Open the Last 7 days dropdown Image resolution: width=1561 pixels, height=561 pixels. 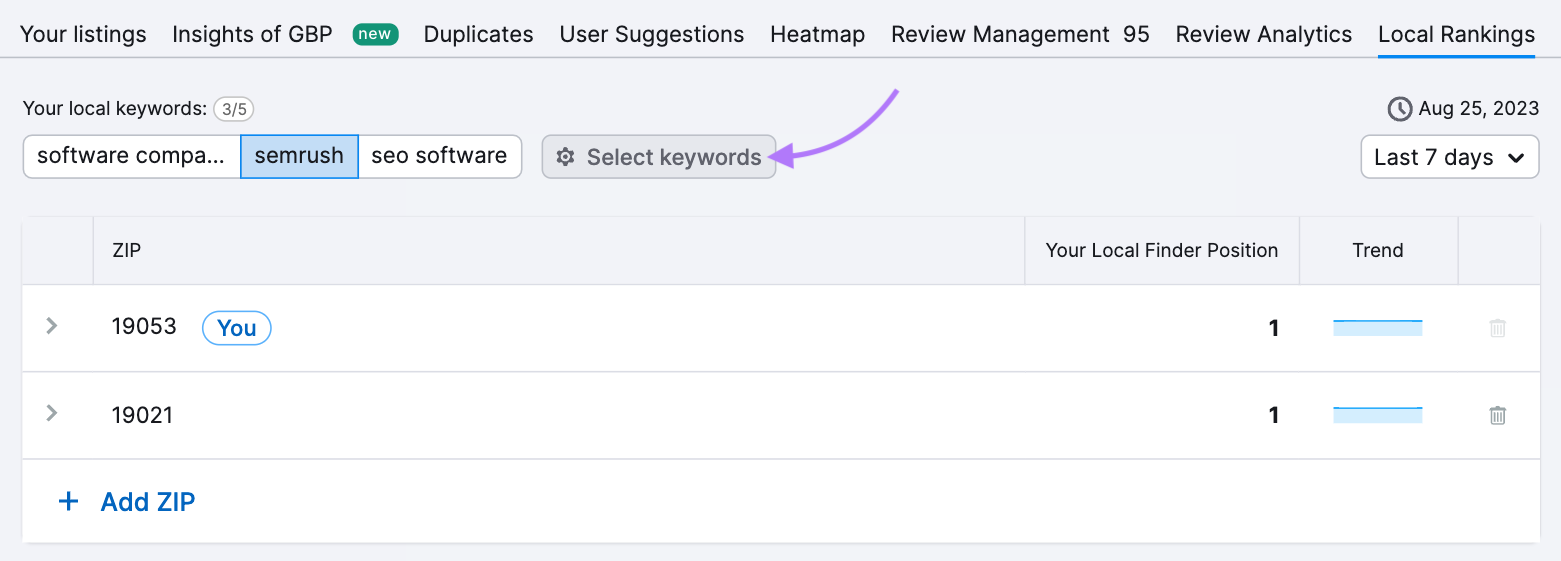1449,157
